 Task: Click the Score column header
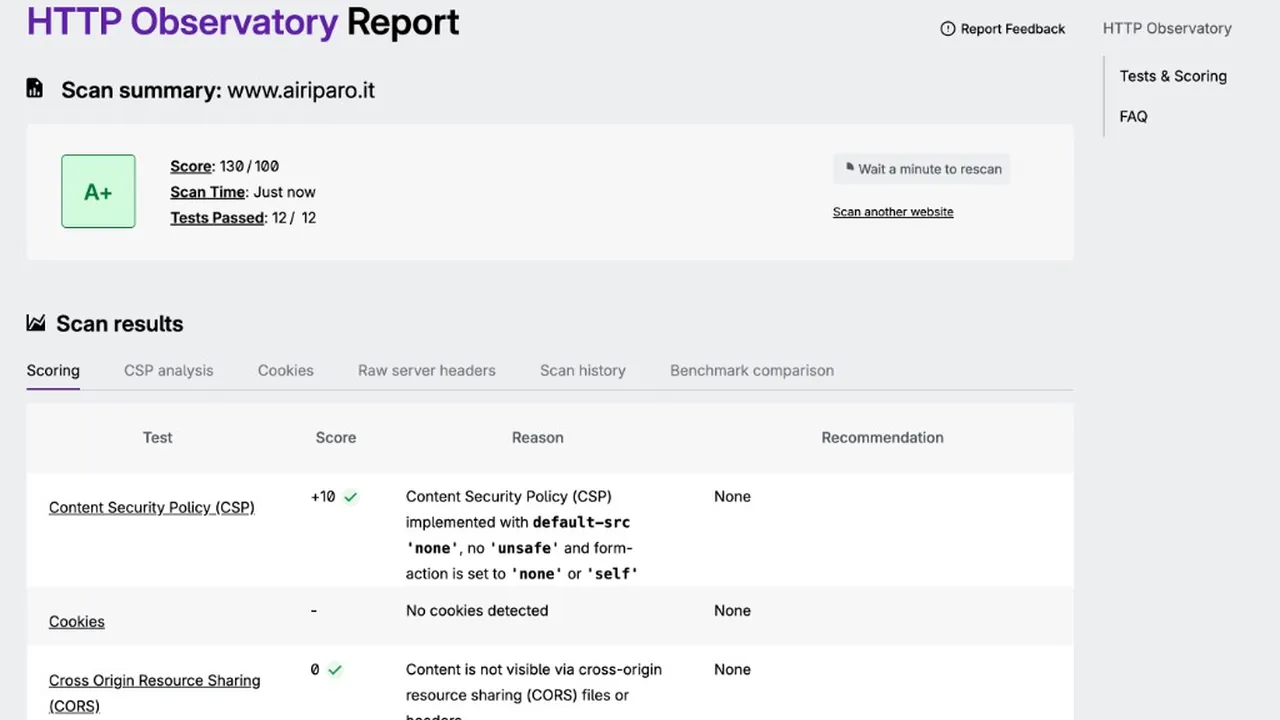[x=336, y=437]
